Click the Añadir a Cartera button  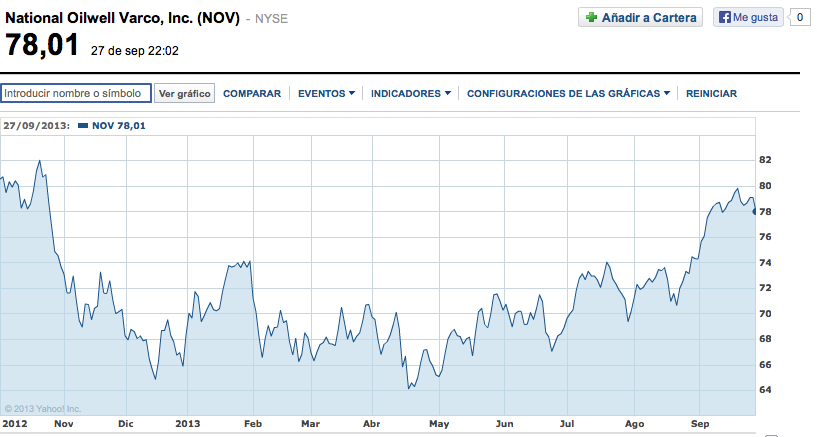coord(640,17)
